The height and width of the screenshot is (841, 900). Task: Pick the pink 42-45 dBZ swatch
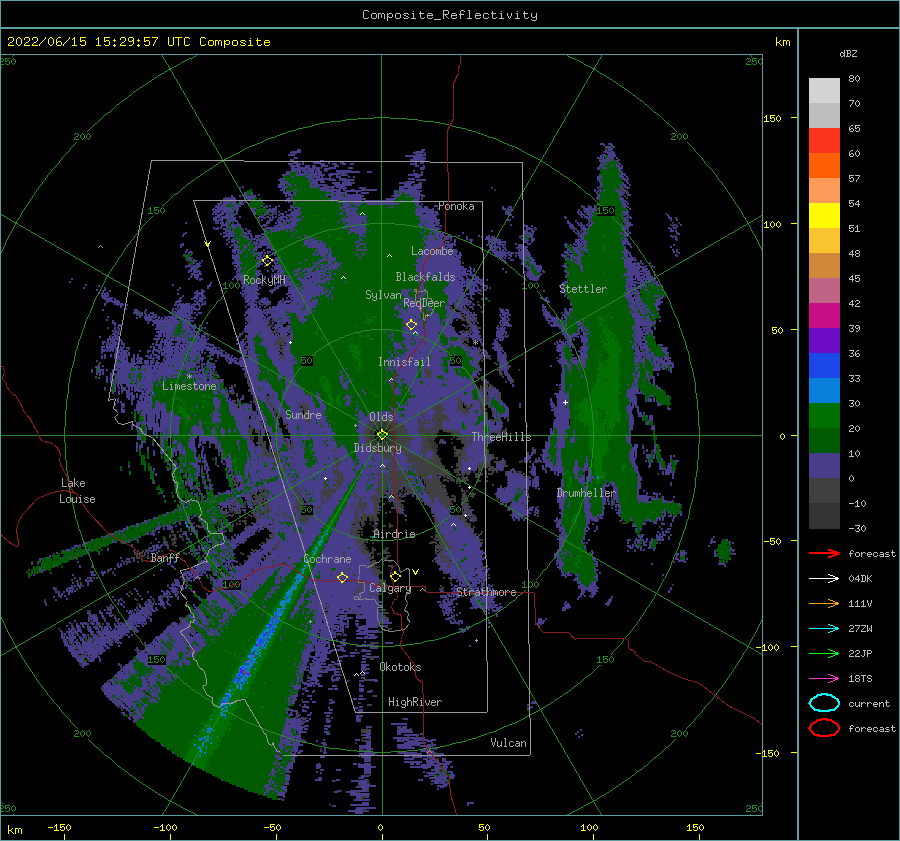click(824, 291)
